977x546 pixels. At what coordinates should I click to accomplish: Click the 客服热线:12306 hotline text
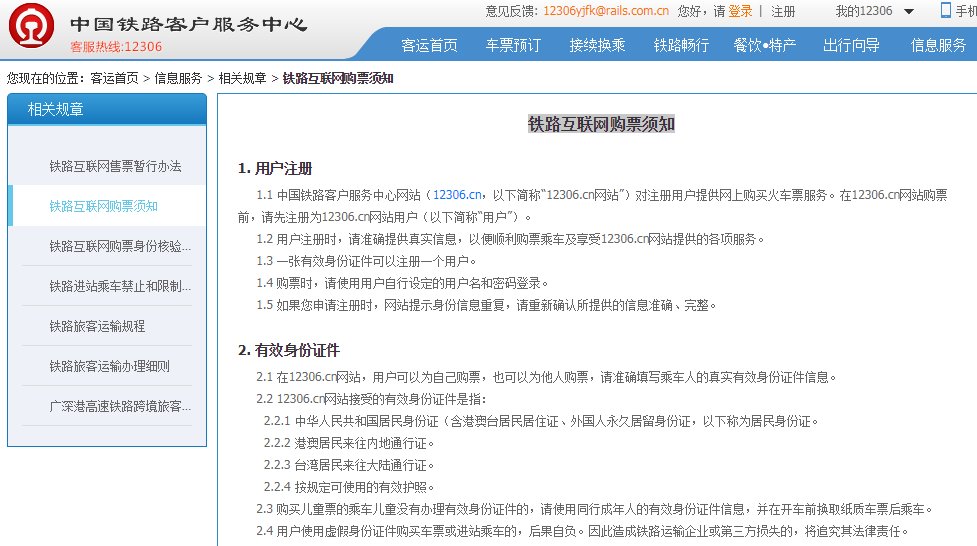pyautogui.click(x=116, y=47)
